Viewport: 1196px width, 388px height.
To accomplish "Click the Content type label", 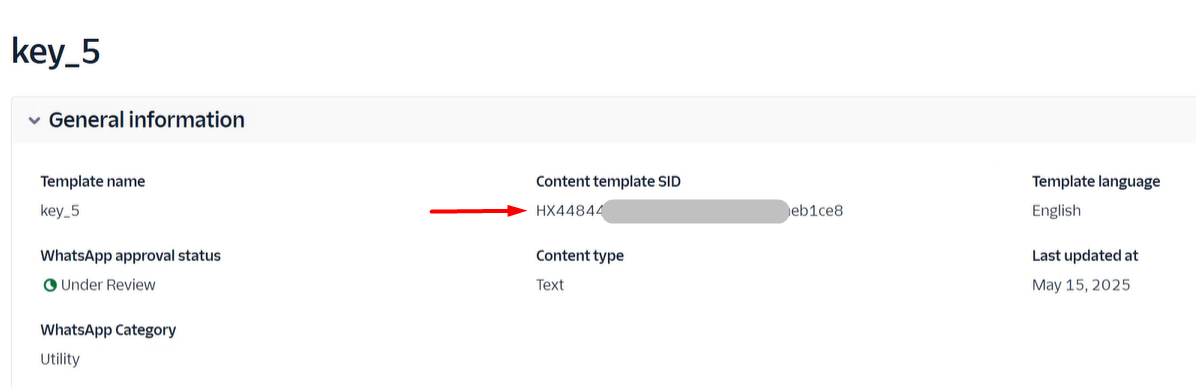I will (580, 255).
